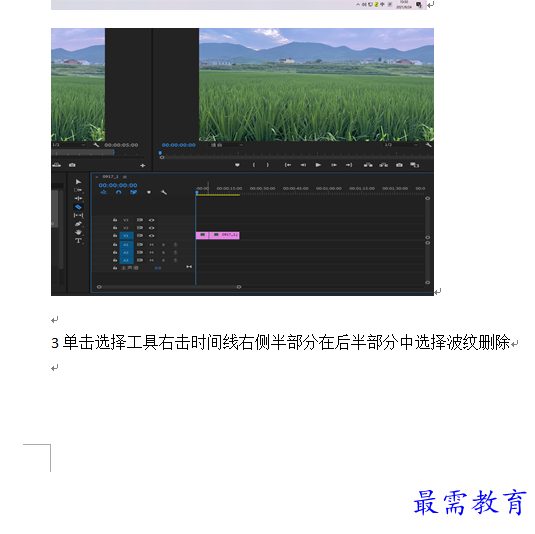Screen dimensions: 535x534
Task: Toggle lock on master audio track
Action: point(115,268)
